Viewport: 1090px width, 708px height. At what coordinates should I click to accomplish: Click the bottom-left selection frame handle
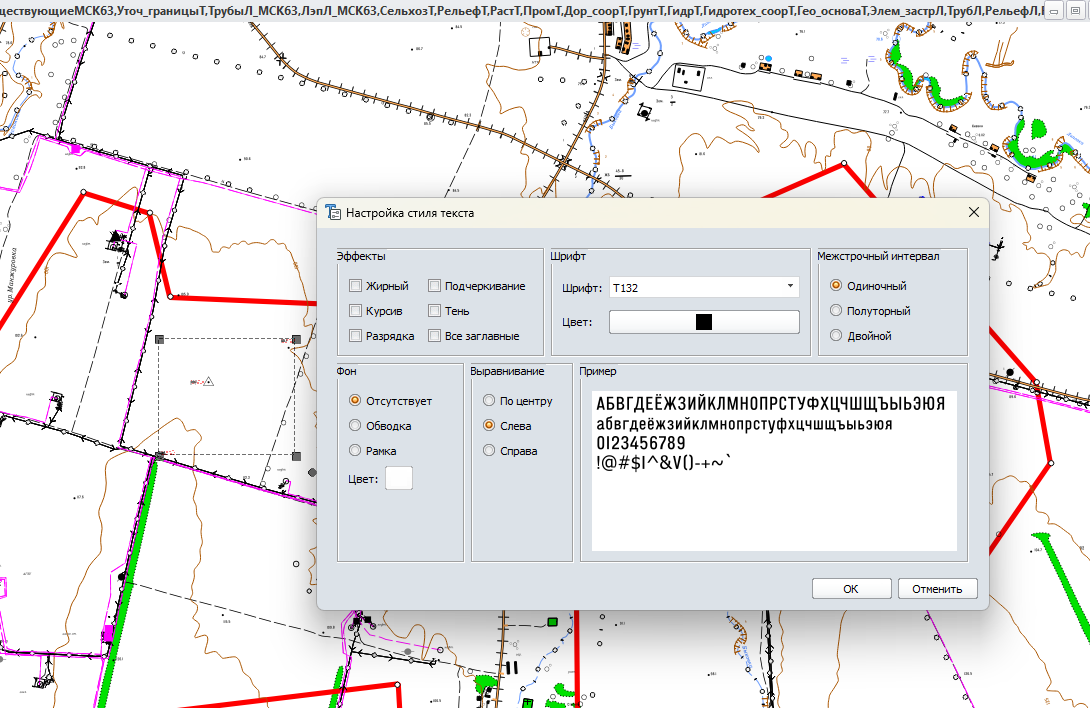click(160, 456)
